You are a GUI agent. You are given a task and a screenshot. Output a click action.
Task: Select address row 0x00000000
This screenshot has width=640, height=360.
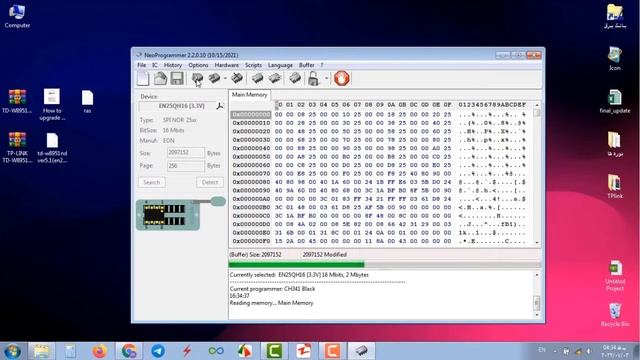251,115
